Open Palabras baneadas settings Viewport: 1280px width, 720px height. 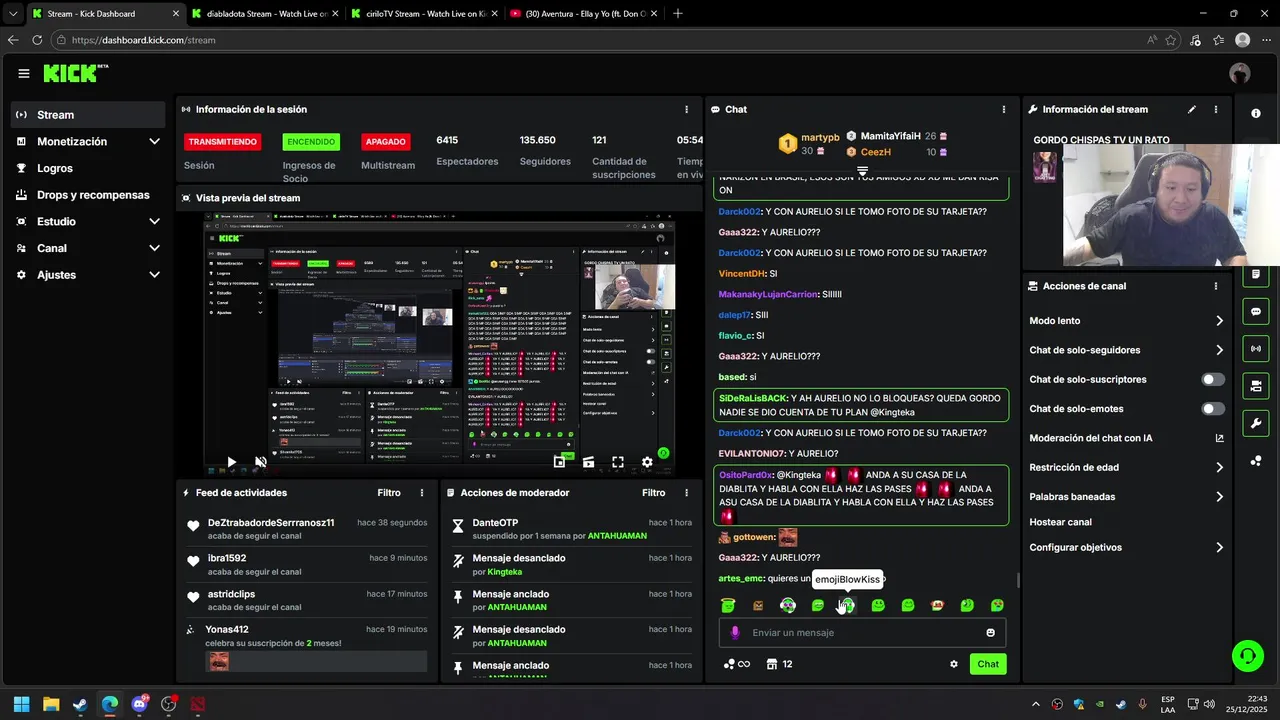click(x=1126, y=497)
